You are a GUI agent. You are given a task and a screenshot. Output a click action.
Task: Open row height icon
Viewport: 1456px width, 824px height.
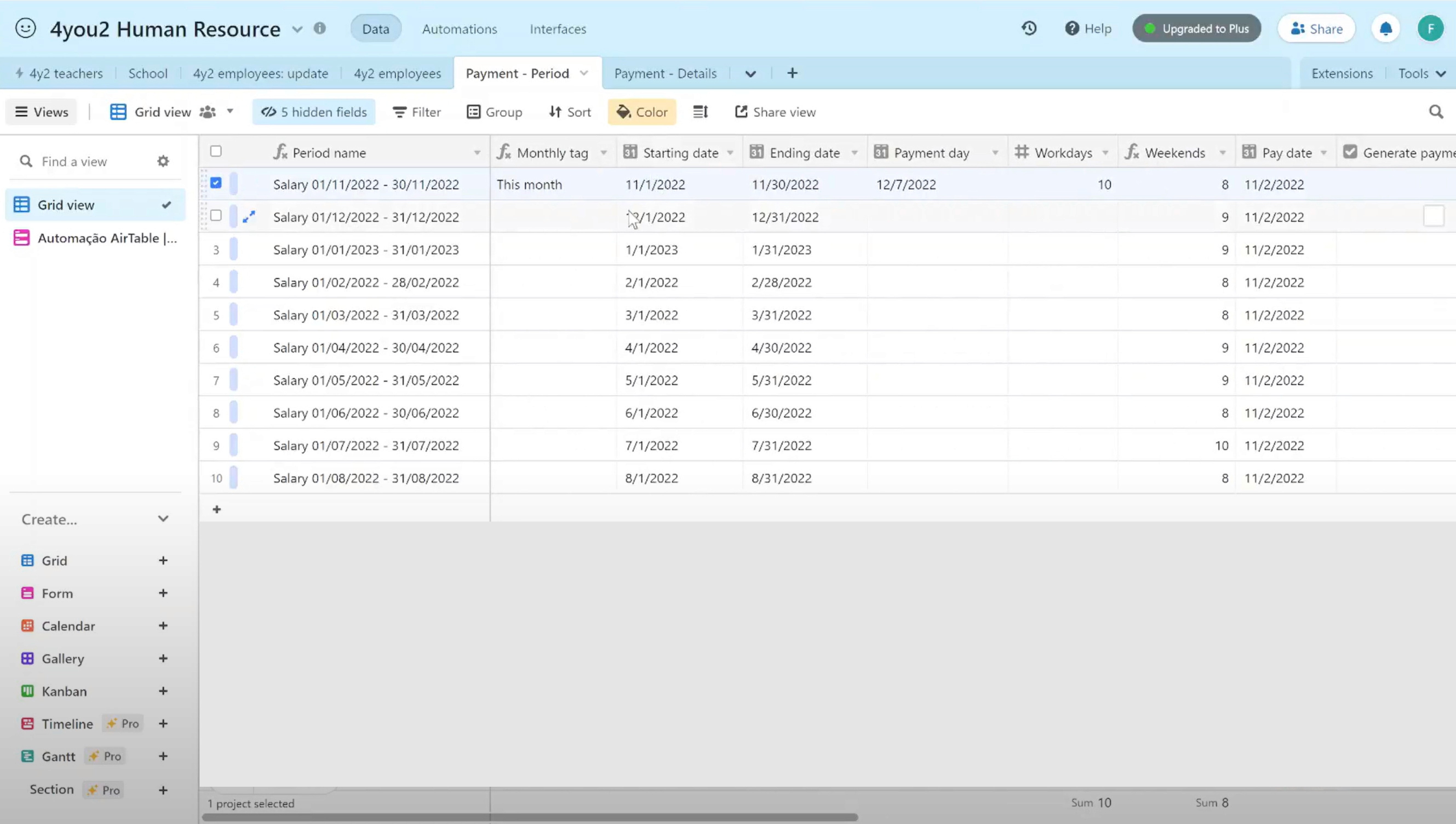[x=700, y=112]
